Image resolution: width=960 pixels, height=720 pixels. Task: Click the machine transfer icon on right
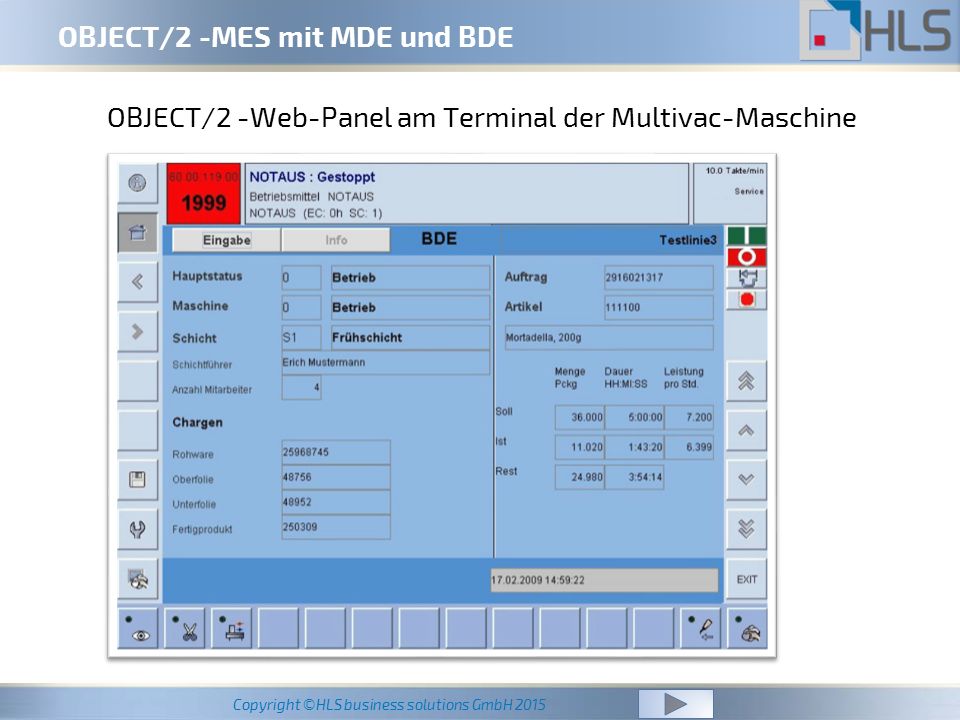[747, 278]
